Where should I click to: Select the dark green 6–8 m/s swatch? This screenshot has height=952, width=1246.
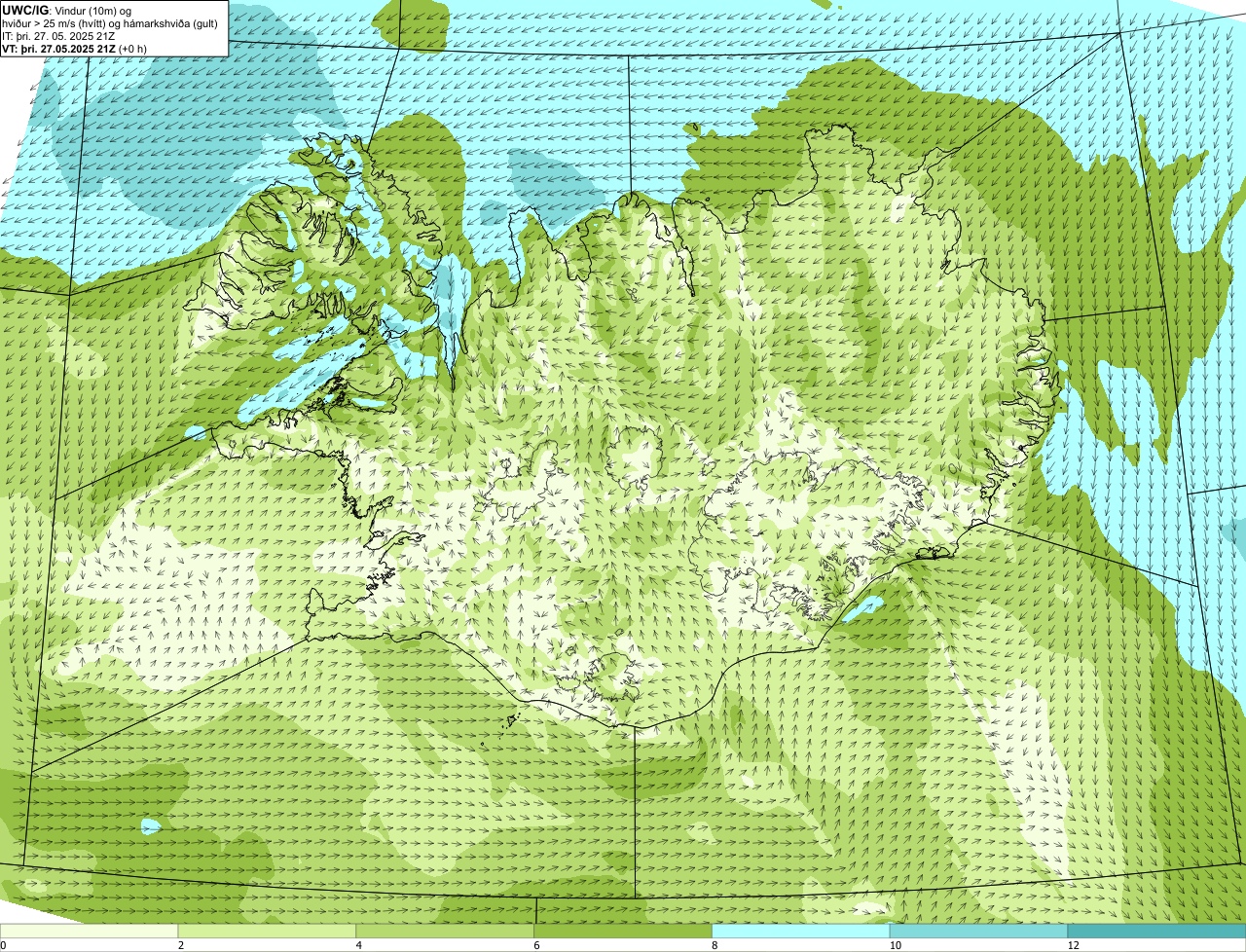point(623,932)
